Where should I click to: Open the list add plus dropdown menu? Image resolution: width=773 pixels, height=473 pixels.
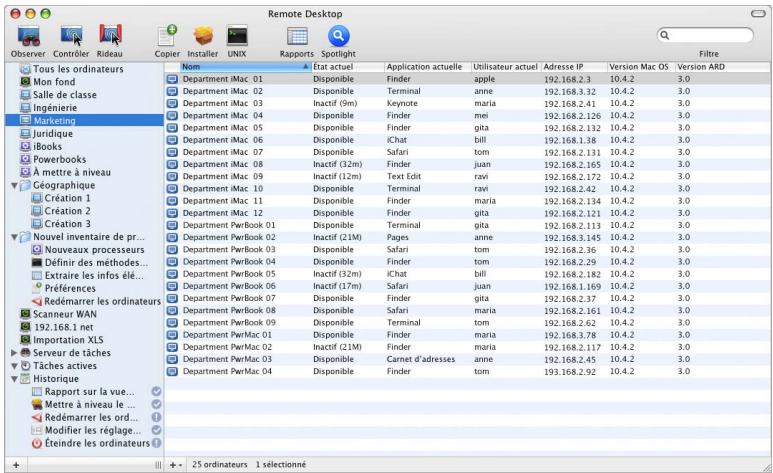tap(176, 465)
